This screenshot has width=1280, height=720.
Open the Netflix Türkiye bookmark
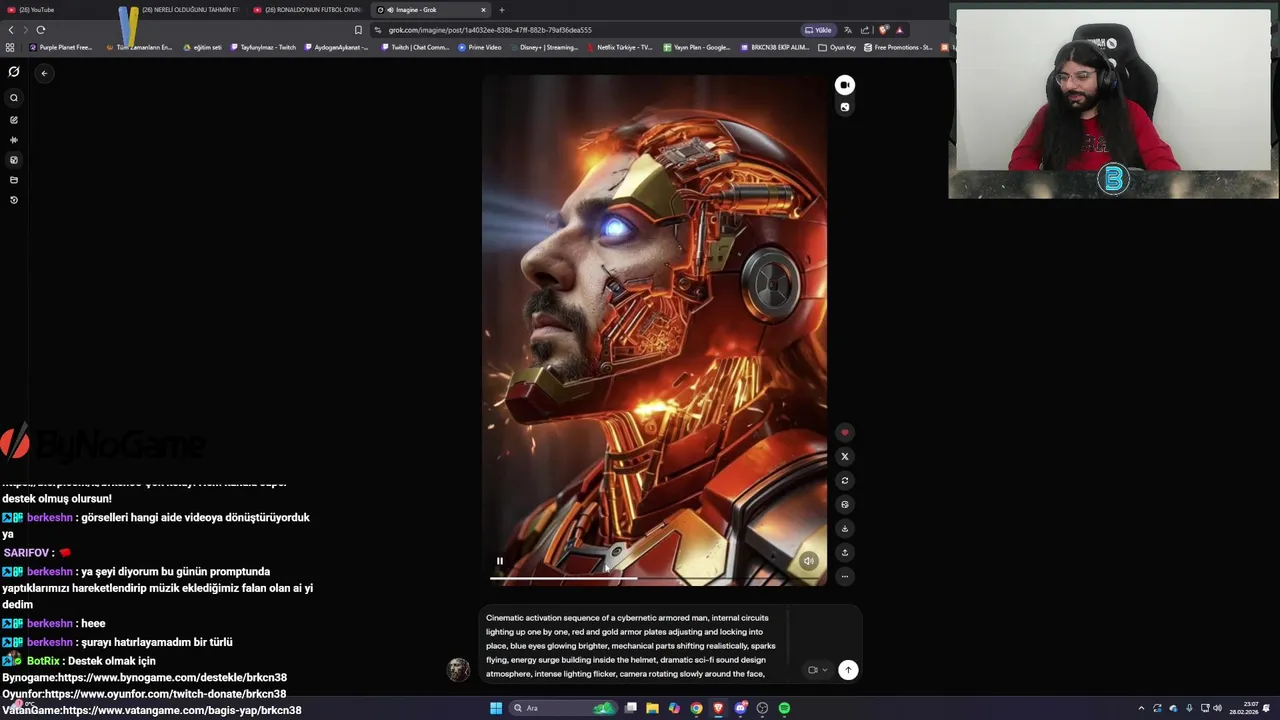pyautogui.click(x=619, y=47)
